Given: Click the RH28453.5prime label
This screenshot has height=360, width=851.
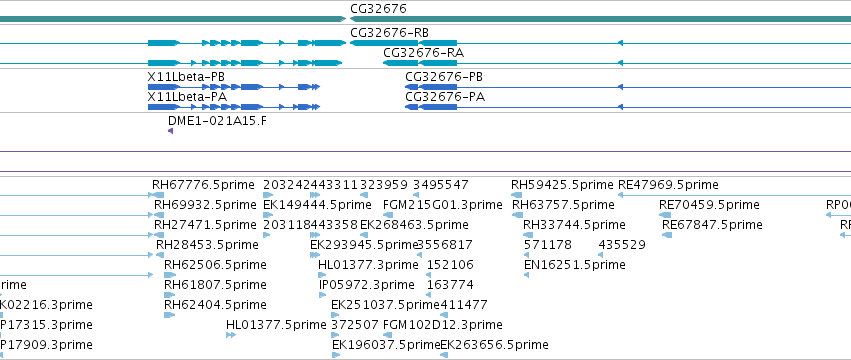Looking at the screenshot, I should point(207,245).
